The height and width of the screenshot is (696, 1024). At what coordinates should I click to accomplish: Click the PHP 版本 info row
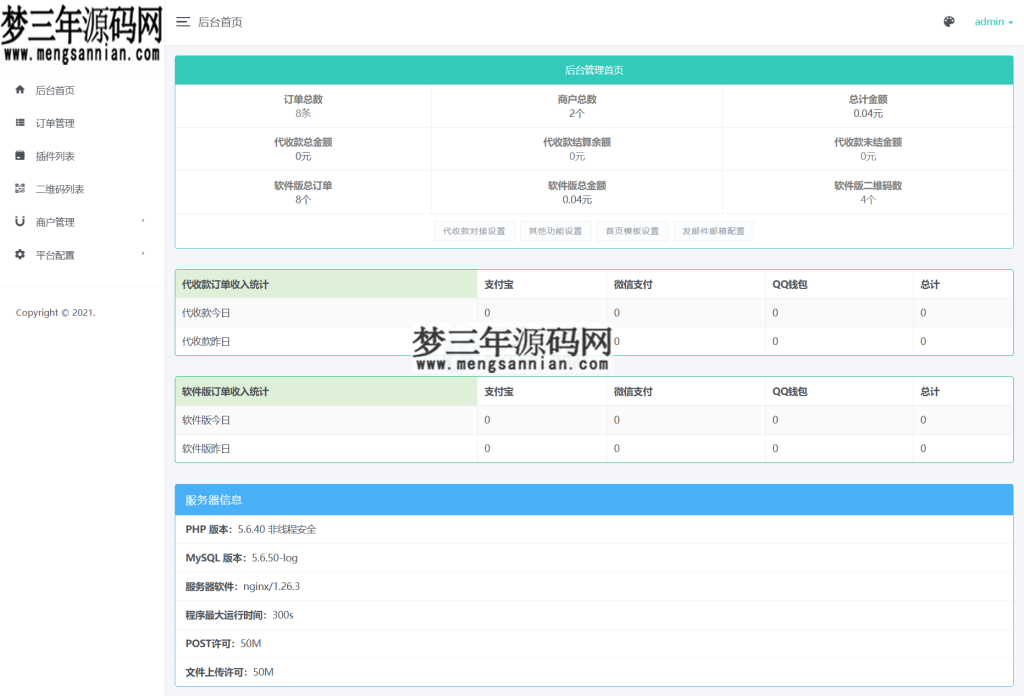594,530
